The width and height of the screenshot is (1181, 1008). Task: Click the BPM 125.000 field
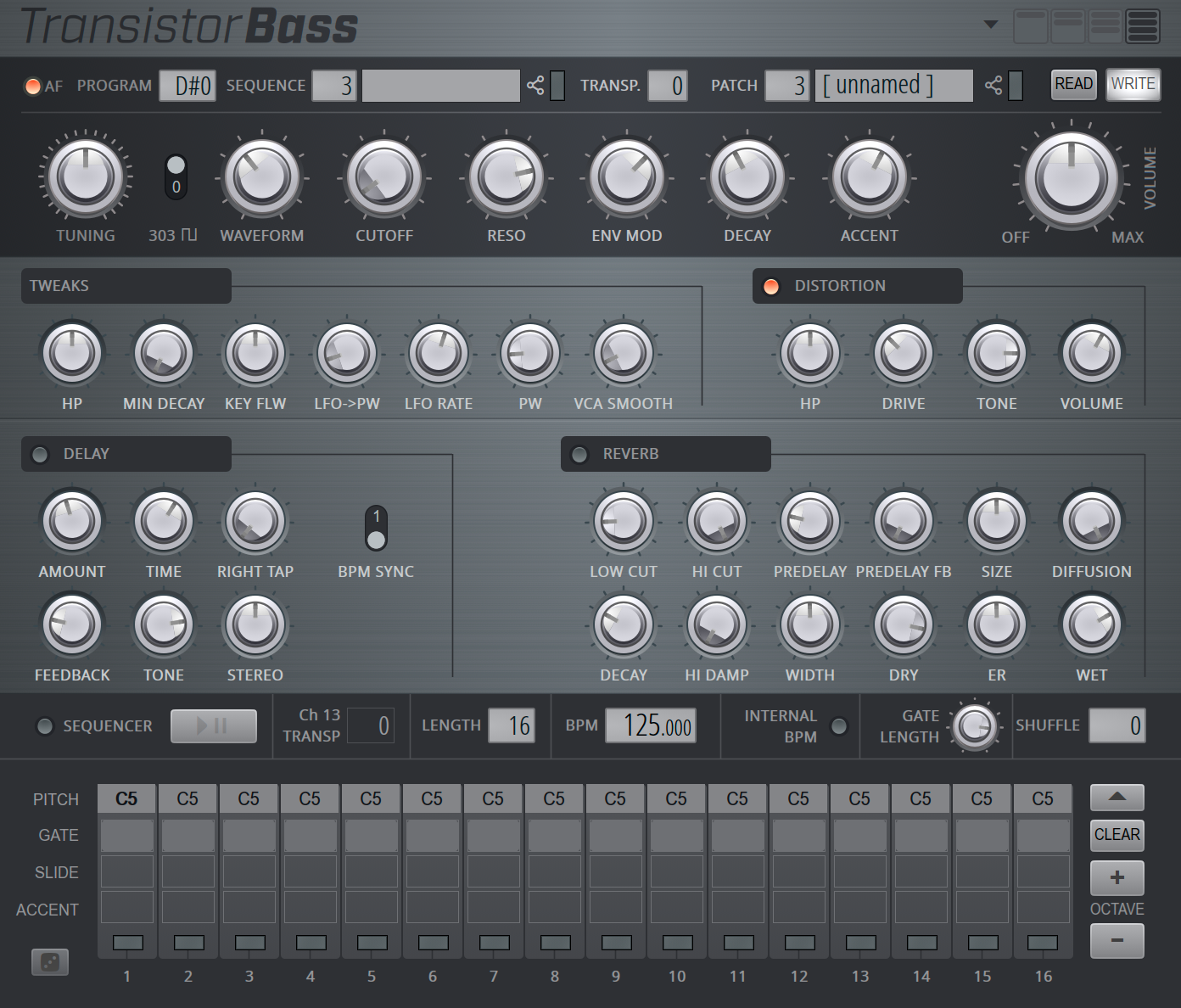point(651,725)
